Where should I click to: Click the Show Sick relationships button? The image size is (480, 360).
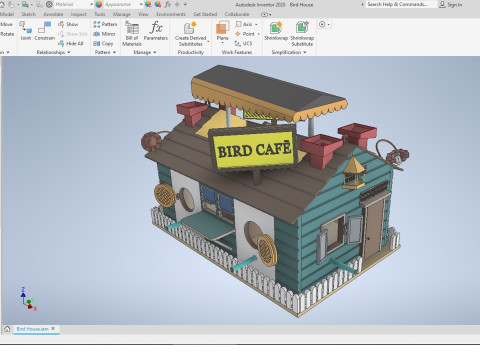click(73, 34)
